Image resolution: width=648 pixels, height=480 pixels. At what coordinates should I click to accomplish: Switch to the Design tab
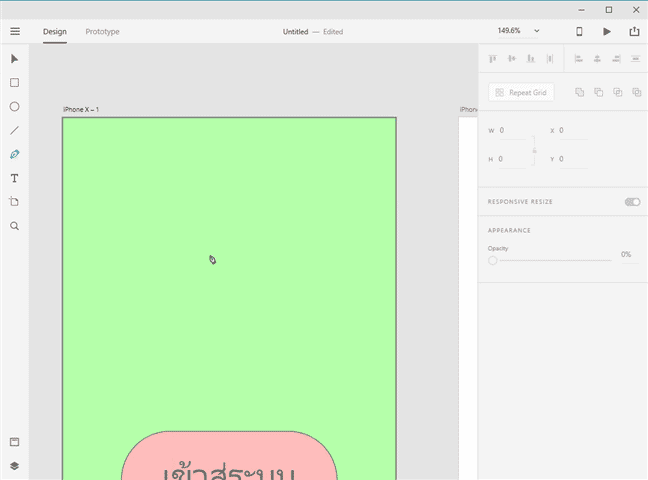click(x=55, y=32)
